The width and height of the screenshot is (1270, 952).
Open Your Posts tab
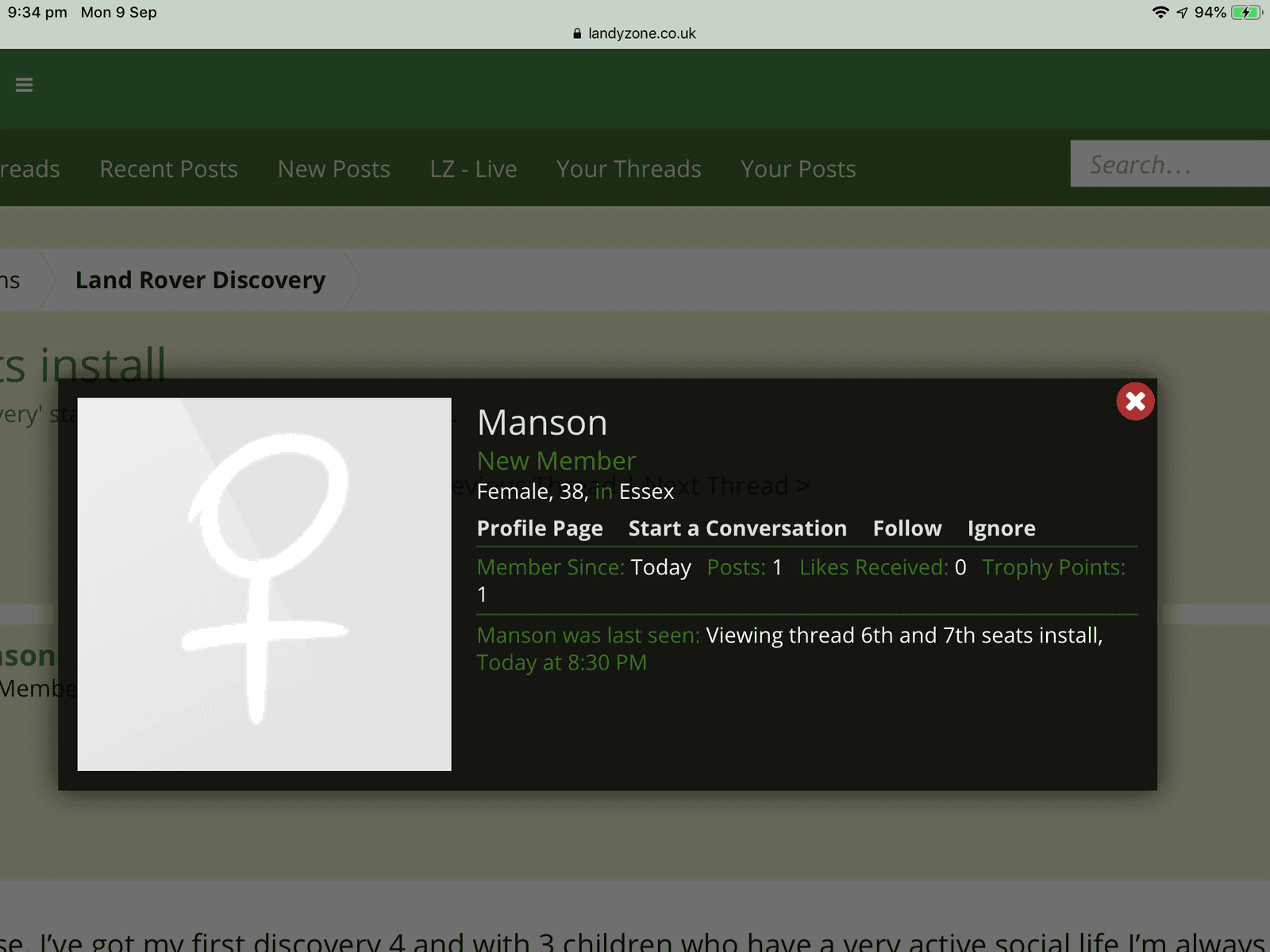pos(799,169)
